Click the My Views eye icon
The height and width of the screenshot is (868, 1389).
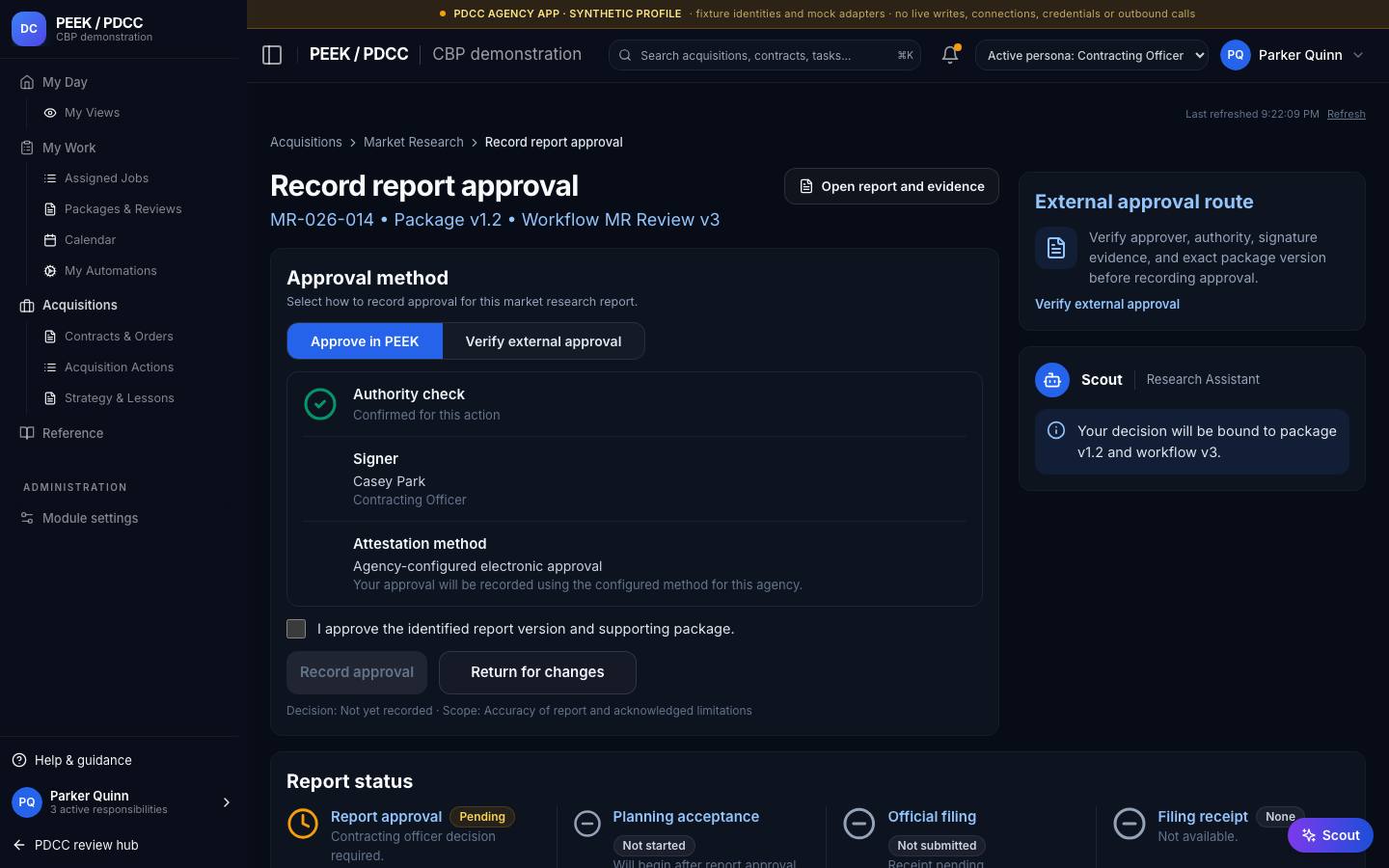pyautogui.click(x=50, y=113)
